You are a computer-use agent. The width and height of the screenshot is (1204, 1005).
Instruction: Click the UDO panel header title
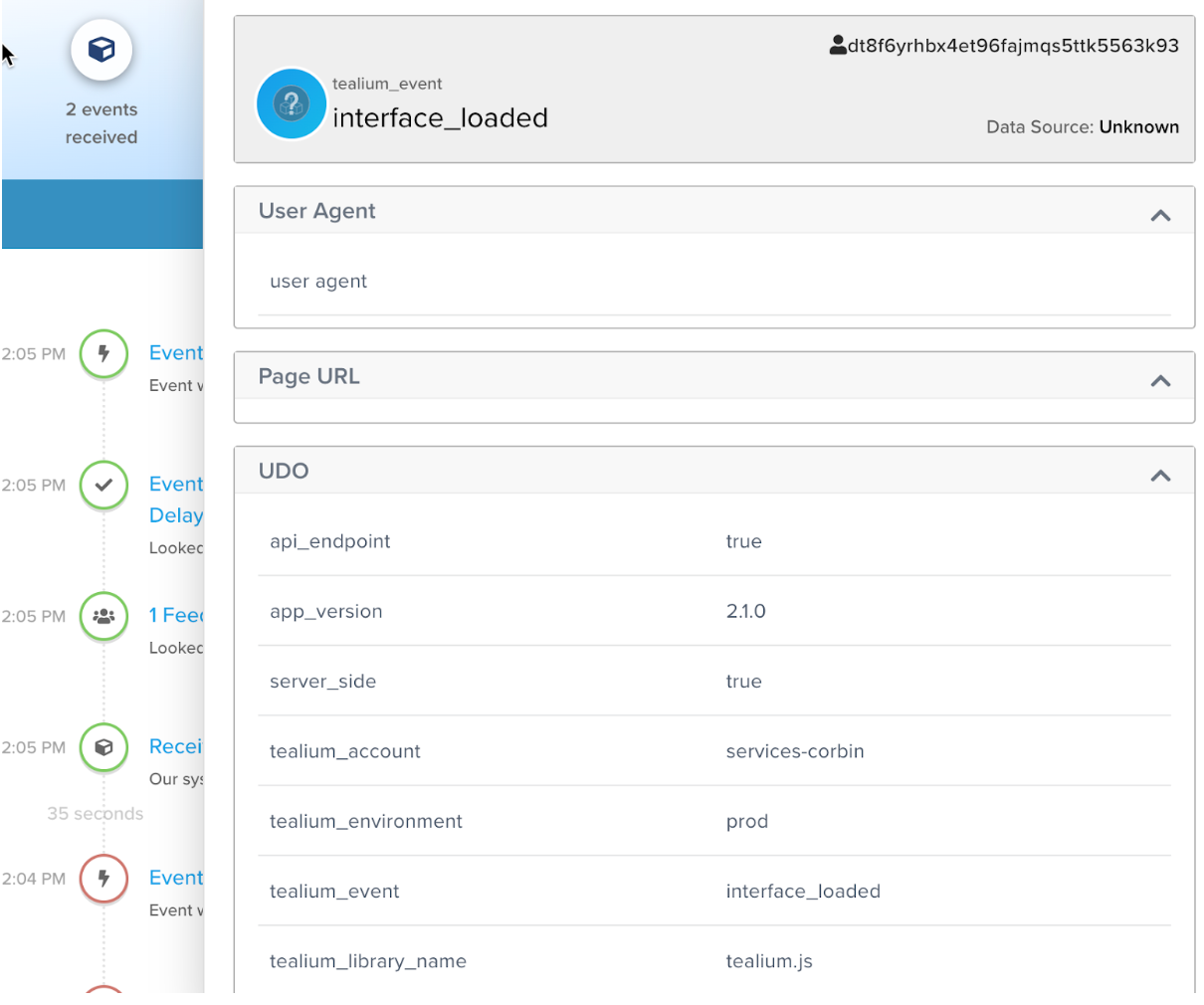284,471
